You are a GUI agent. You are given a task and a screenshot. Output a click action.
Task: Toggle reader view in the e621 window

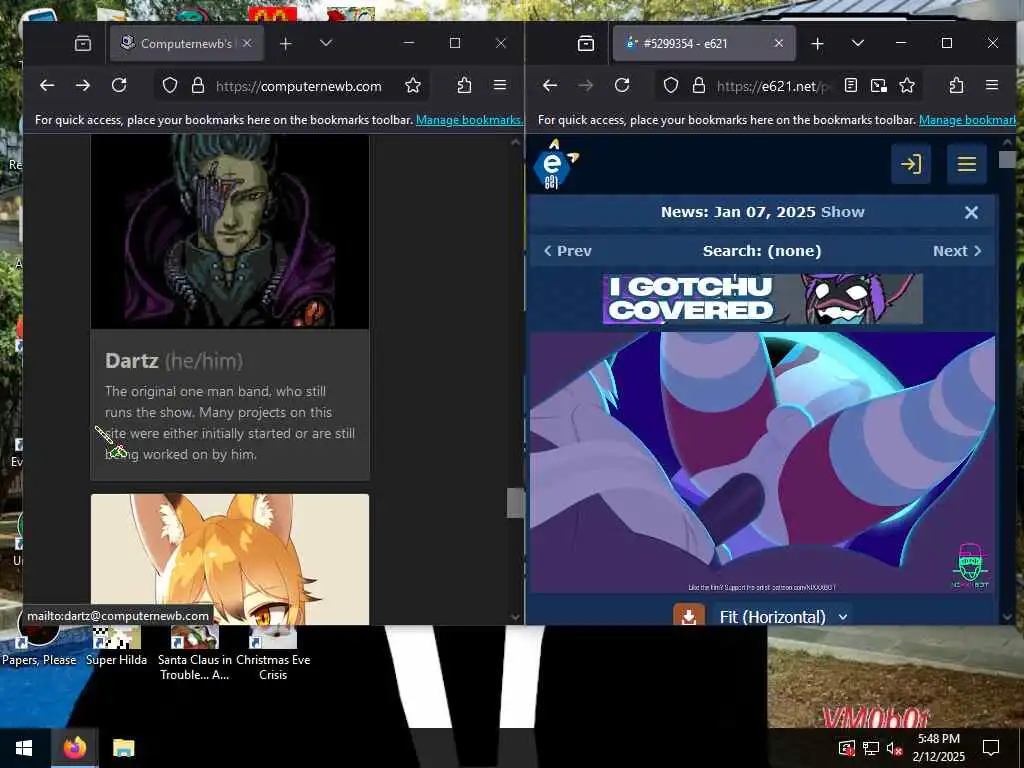[851, 86]
